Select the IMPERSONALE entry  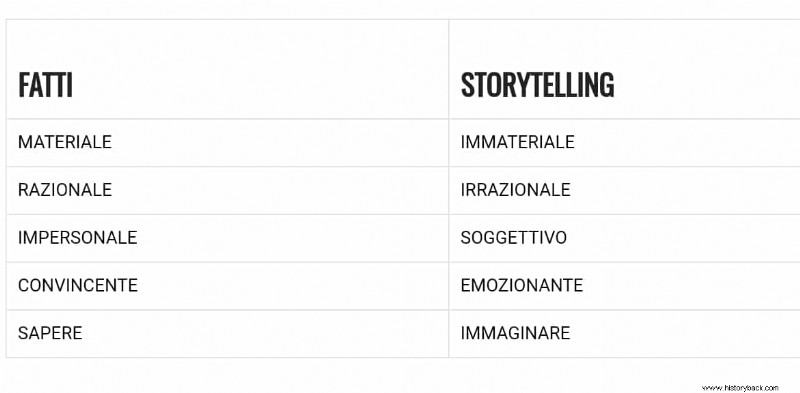[227, 238]
